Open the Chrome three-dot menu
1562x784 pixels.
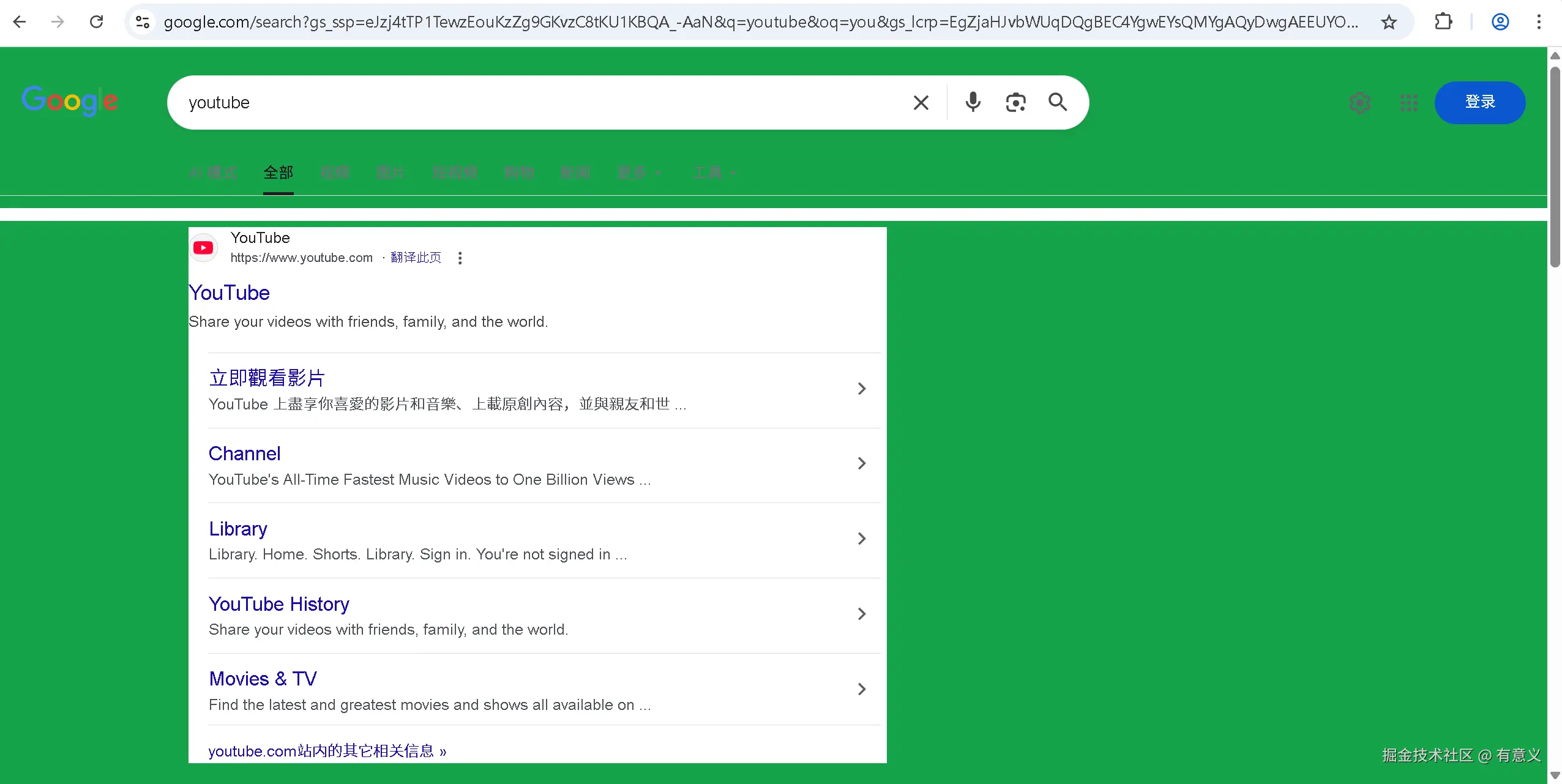point(1539,23)
